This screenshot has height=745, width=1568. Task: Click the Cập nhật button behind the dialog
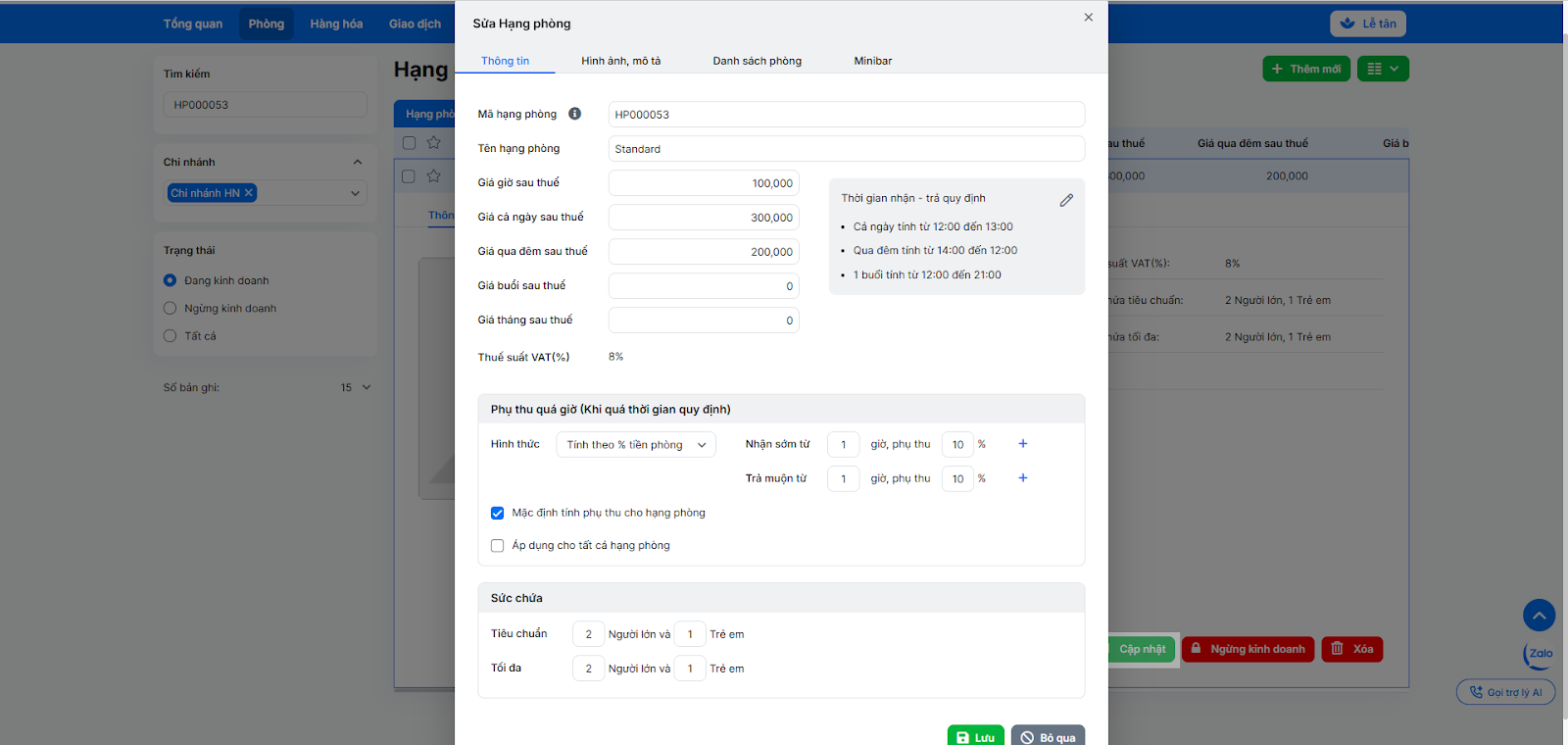point(1143,649)
